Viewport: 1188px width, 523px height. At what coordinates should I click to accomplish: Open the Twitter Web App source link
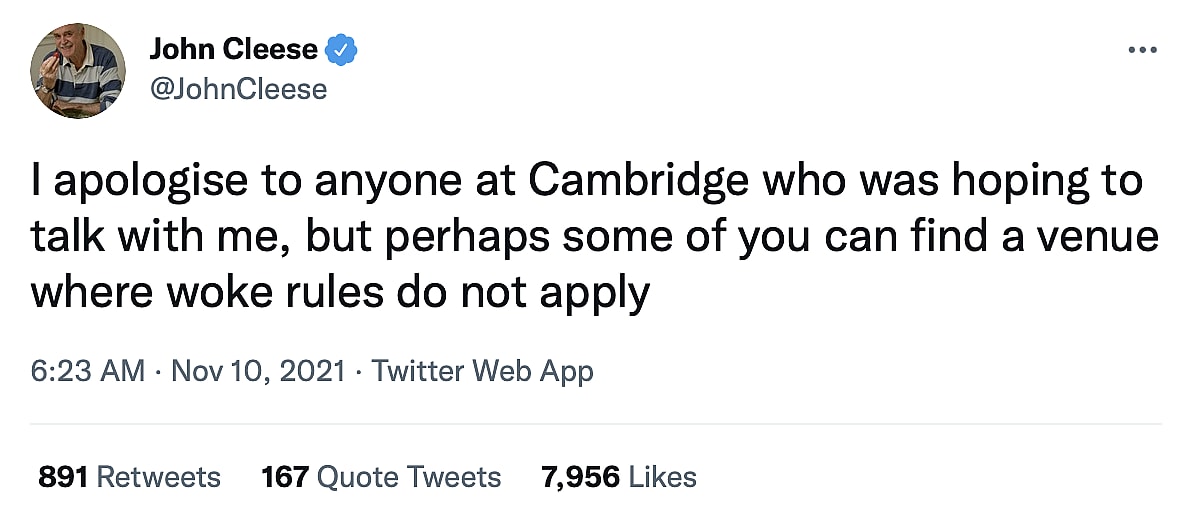(482, 372)
